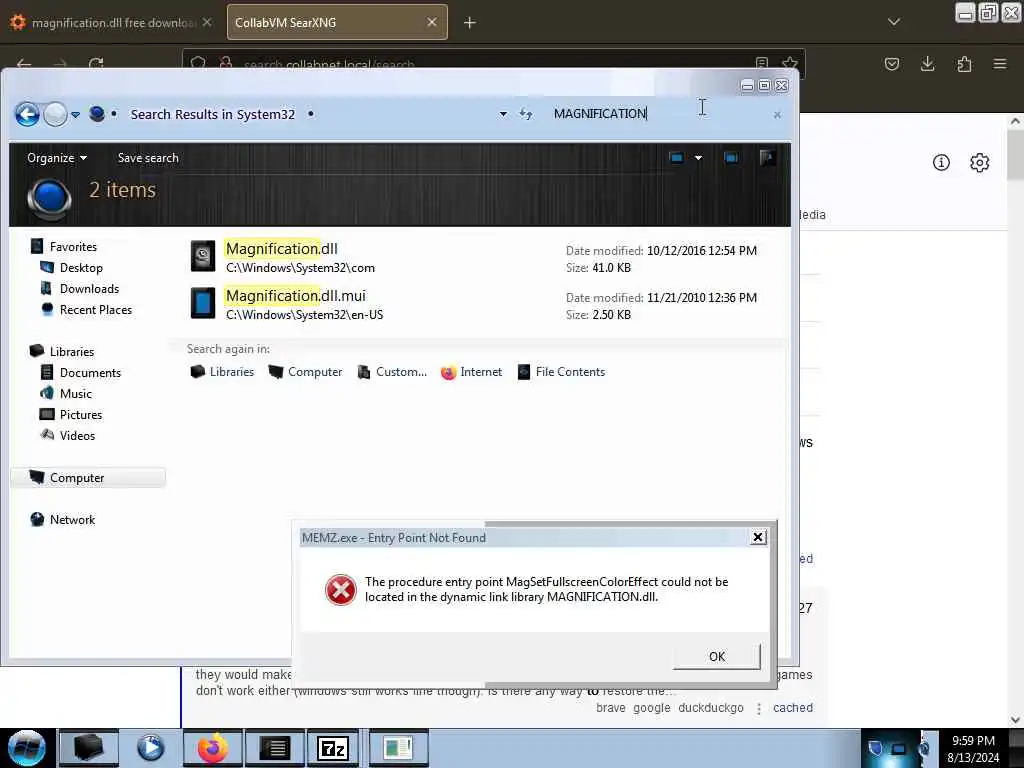This screenshot has height=768, width=1024.
Task: Open the 7-Zip taskbar icon
Action: (x=332, y=748)
